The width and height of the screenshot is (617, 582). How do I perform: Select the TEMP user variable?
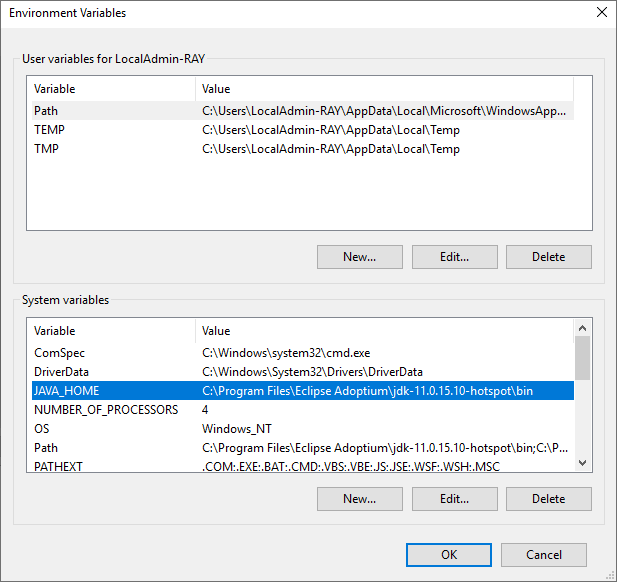[49, 130]
